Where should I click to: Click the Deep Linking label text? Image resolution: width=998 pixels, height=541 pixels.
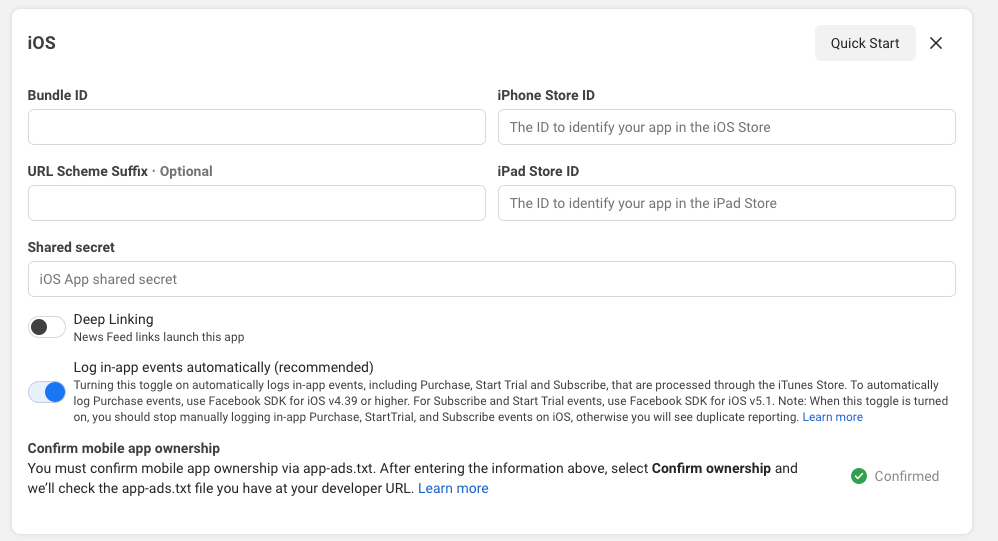[113, 320]
